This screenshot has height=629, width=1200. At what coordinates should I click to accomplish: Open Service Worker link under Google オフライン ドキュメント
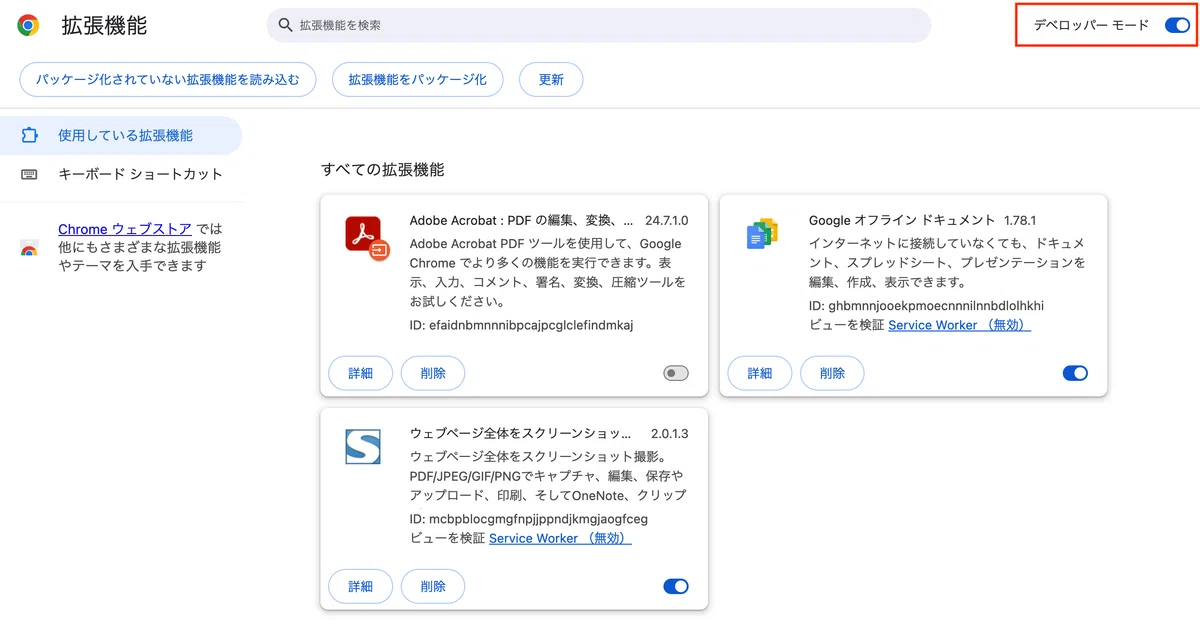pos(960,325)
